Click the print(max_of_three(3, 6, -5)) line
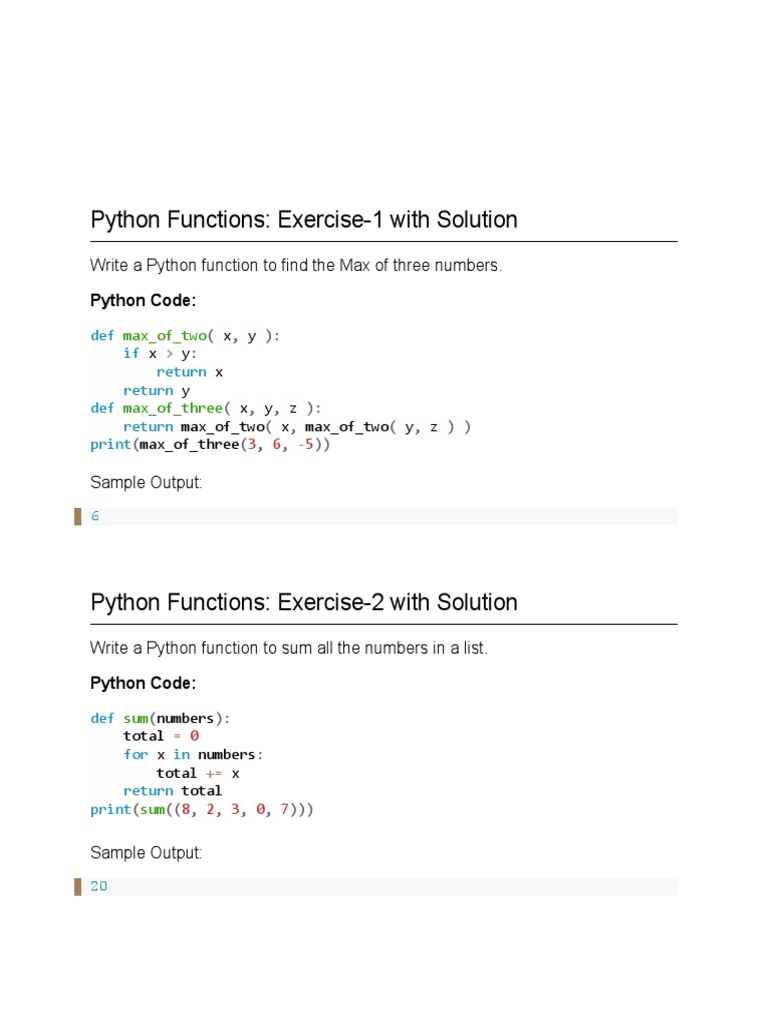Viewport: 768px width, 1024px height. (x=210, y=444)
